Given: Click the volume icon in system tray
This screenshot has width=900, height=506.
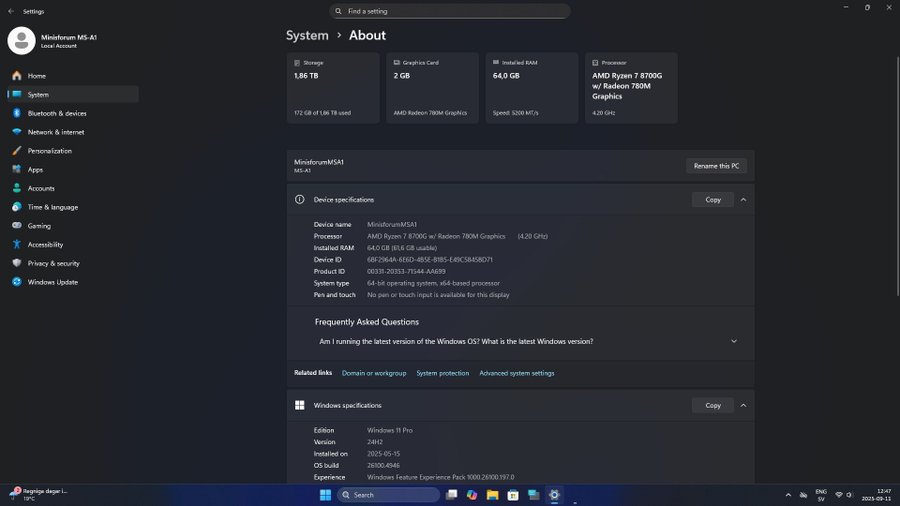Looking at the screenshot, I should [x=849, y=495].
